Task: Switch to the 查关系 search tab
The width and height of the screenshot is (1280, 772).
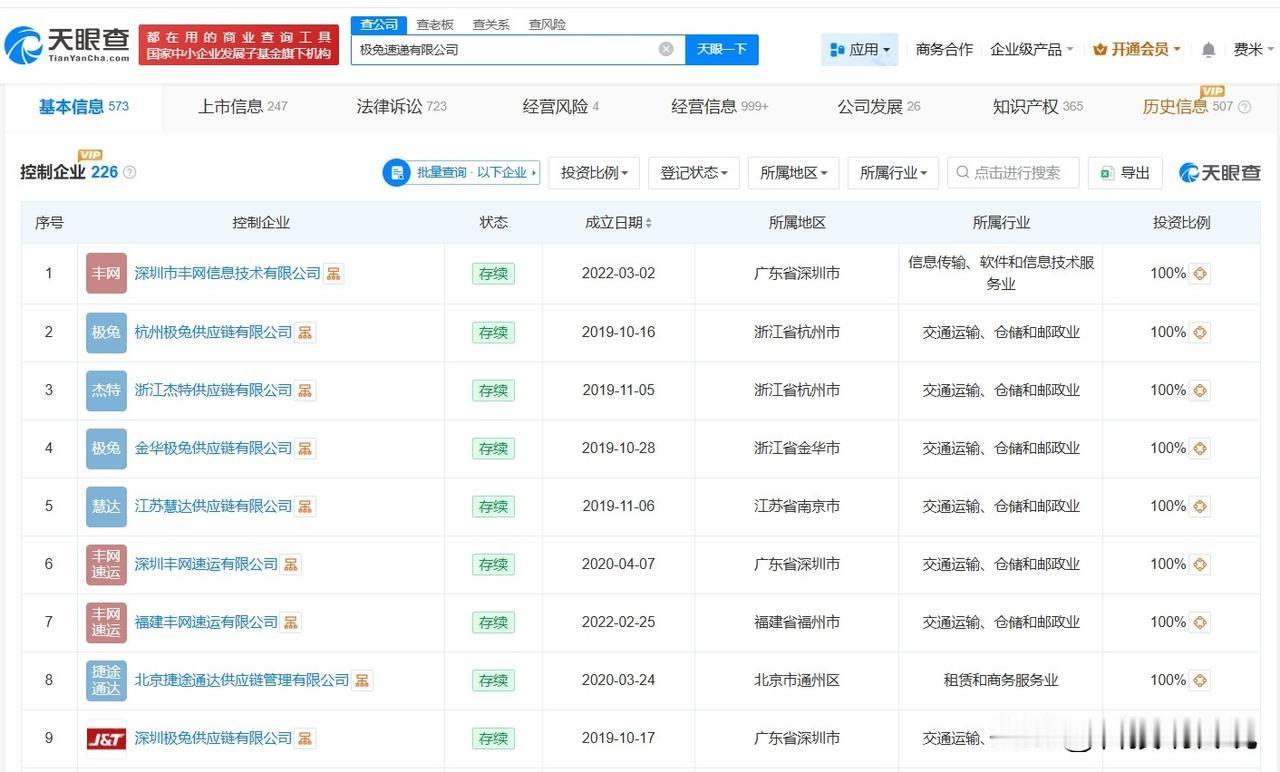Action: tap(491, 24)
